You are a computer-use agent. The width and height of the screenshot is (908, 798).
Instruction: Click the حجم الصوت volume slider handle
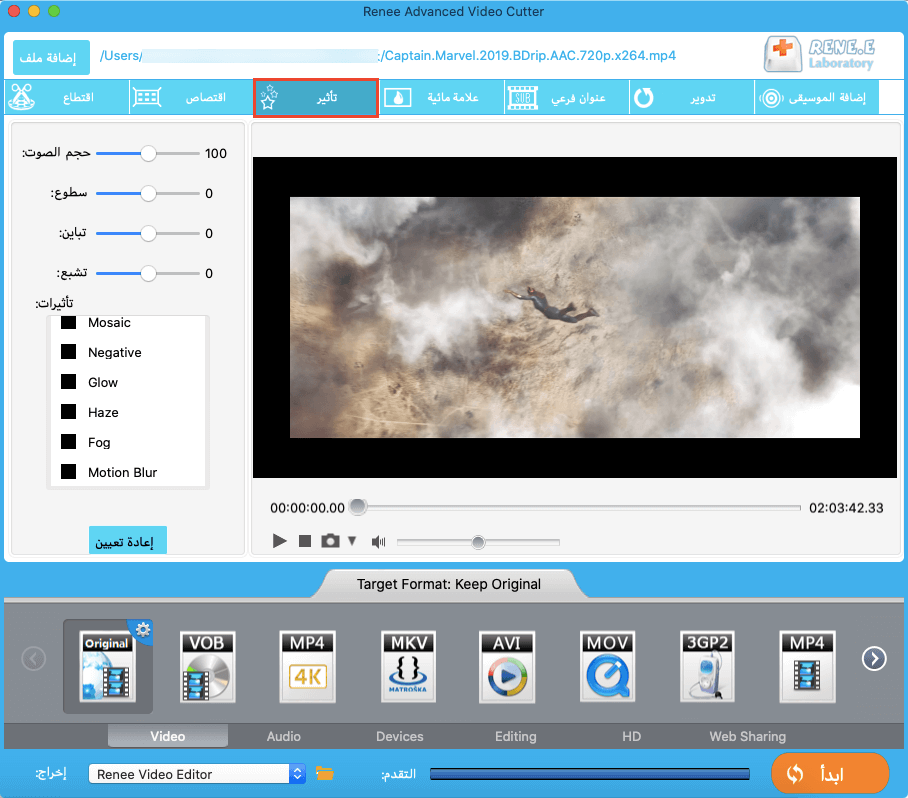148,153
